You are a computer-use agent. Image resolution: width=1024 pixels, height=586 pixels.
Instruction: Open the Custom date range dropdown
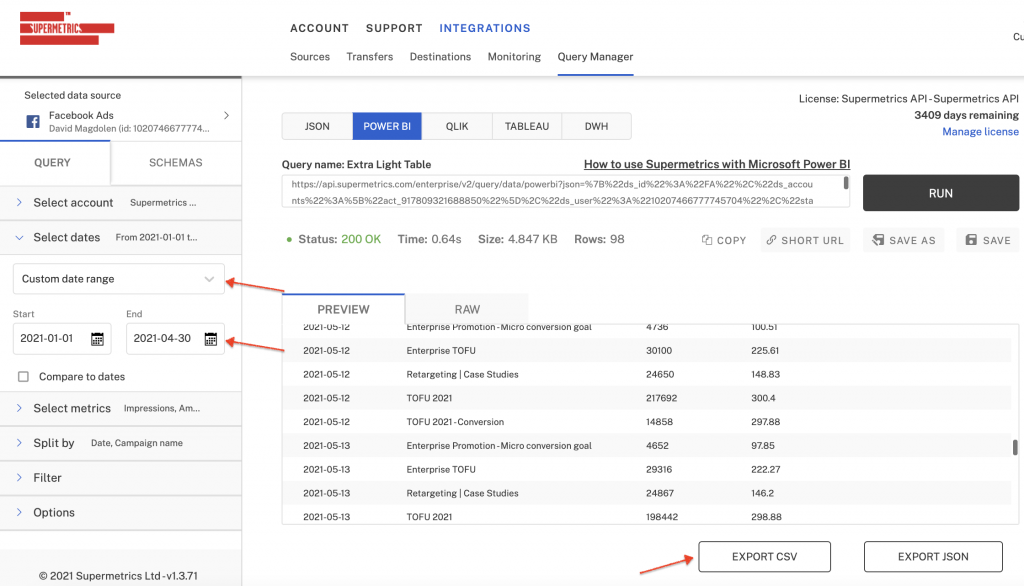[x=118, y=279]
